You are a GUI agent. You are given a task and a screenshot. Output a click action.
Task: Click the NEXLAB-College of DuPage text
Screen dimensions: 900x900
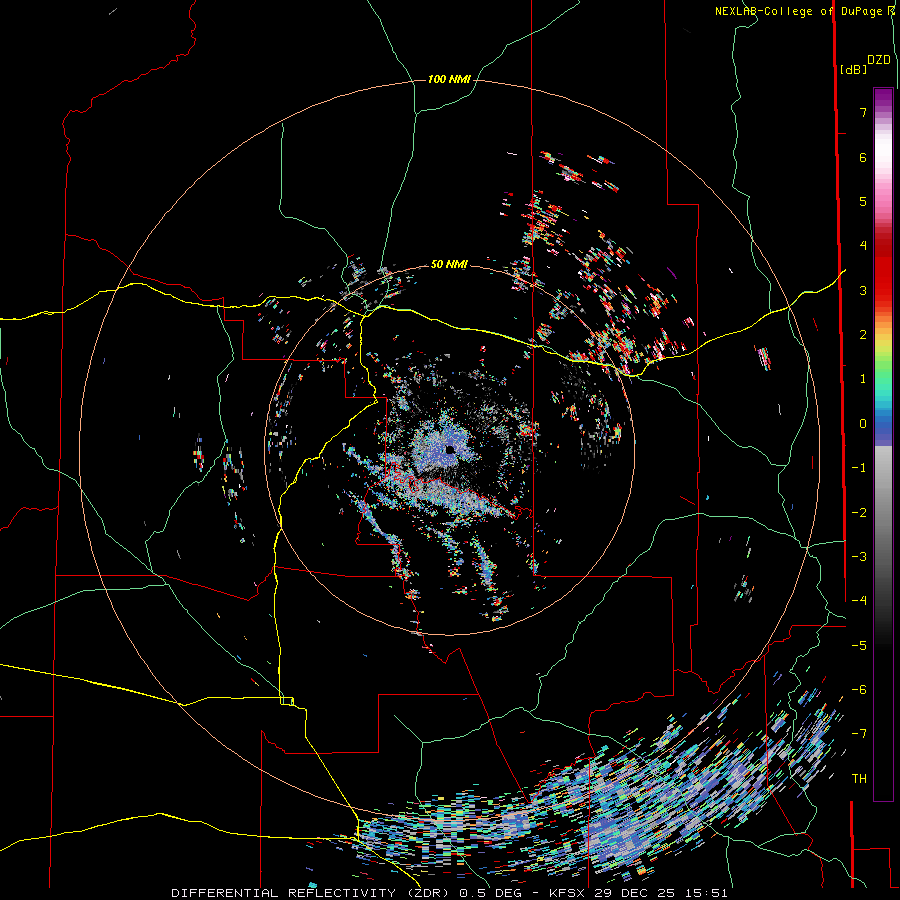click(x=800, y=11)
